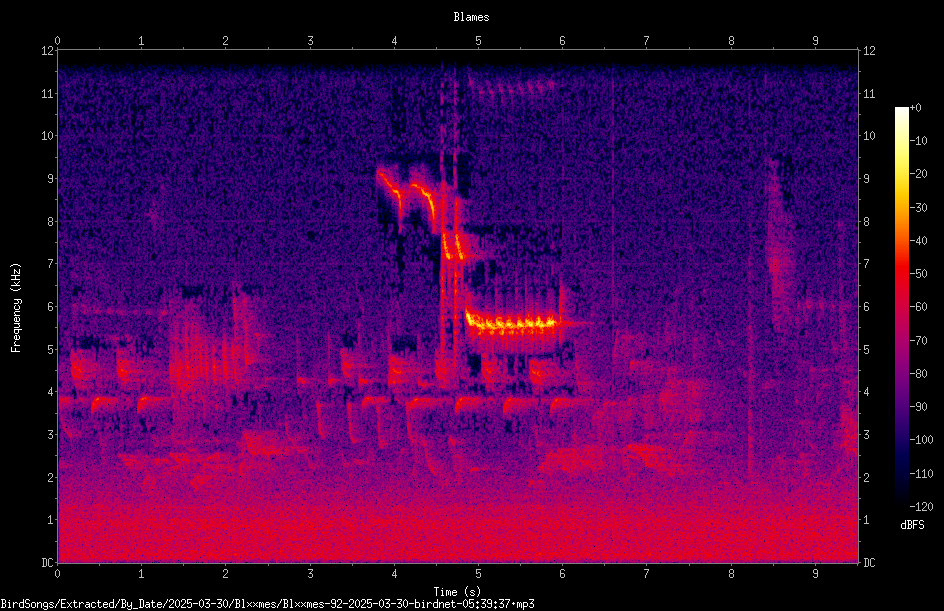Click '9' on the left frequency axis
The width and height of the screenshot is (944, 611).
(x=50, y=179)
